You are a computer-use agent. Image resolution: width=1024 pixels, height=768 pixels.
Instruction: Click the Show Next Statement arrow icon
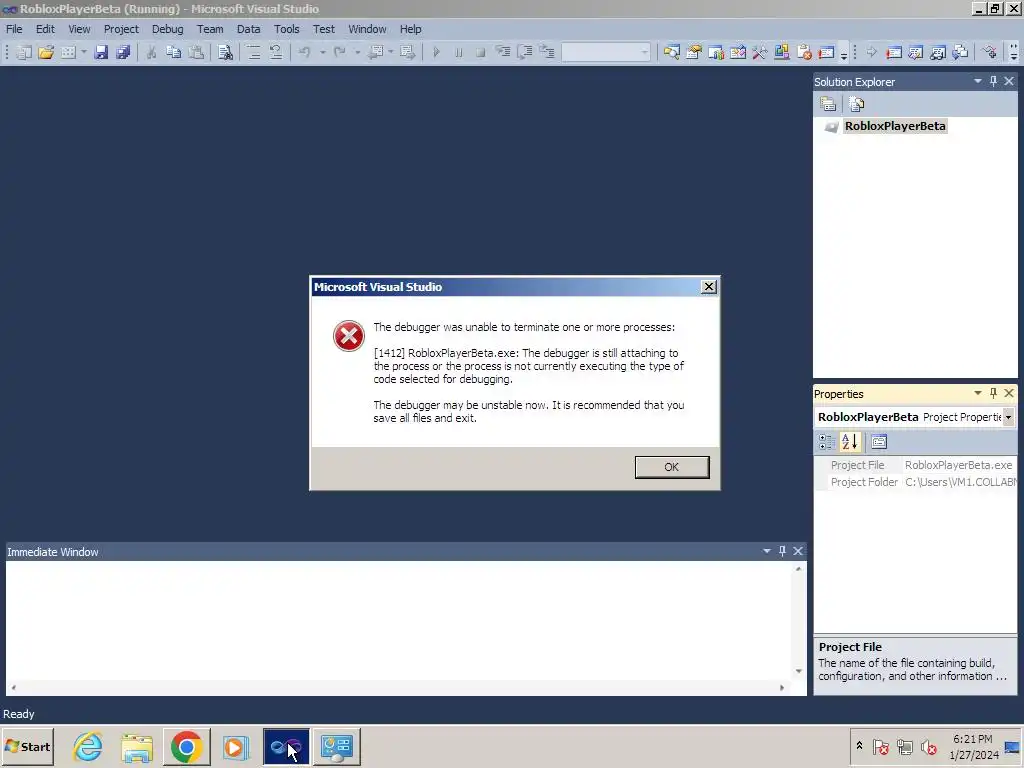pyautogui.click(x=871, y=52)
